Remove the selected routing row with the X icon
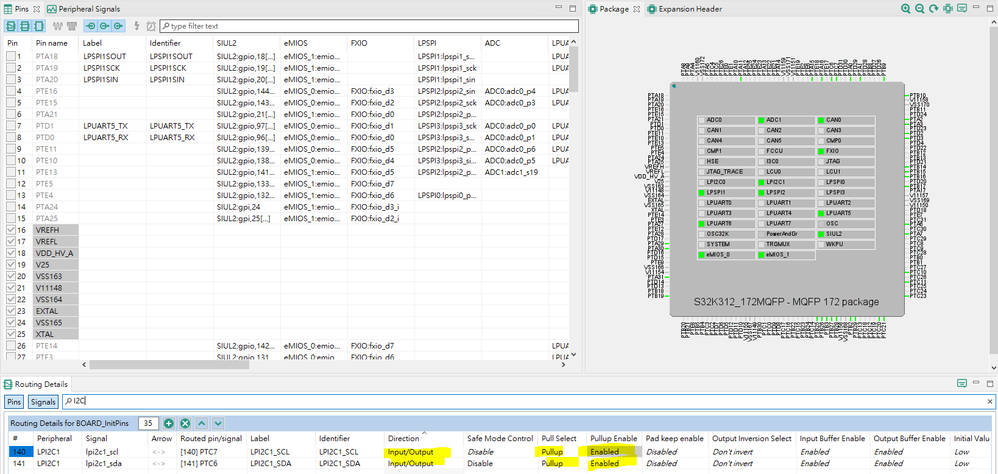This screenshot has width=998, height=474. (185, 423)
